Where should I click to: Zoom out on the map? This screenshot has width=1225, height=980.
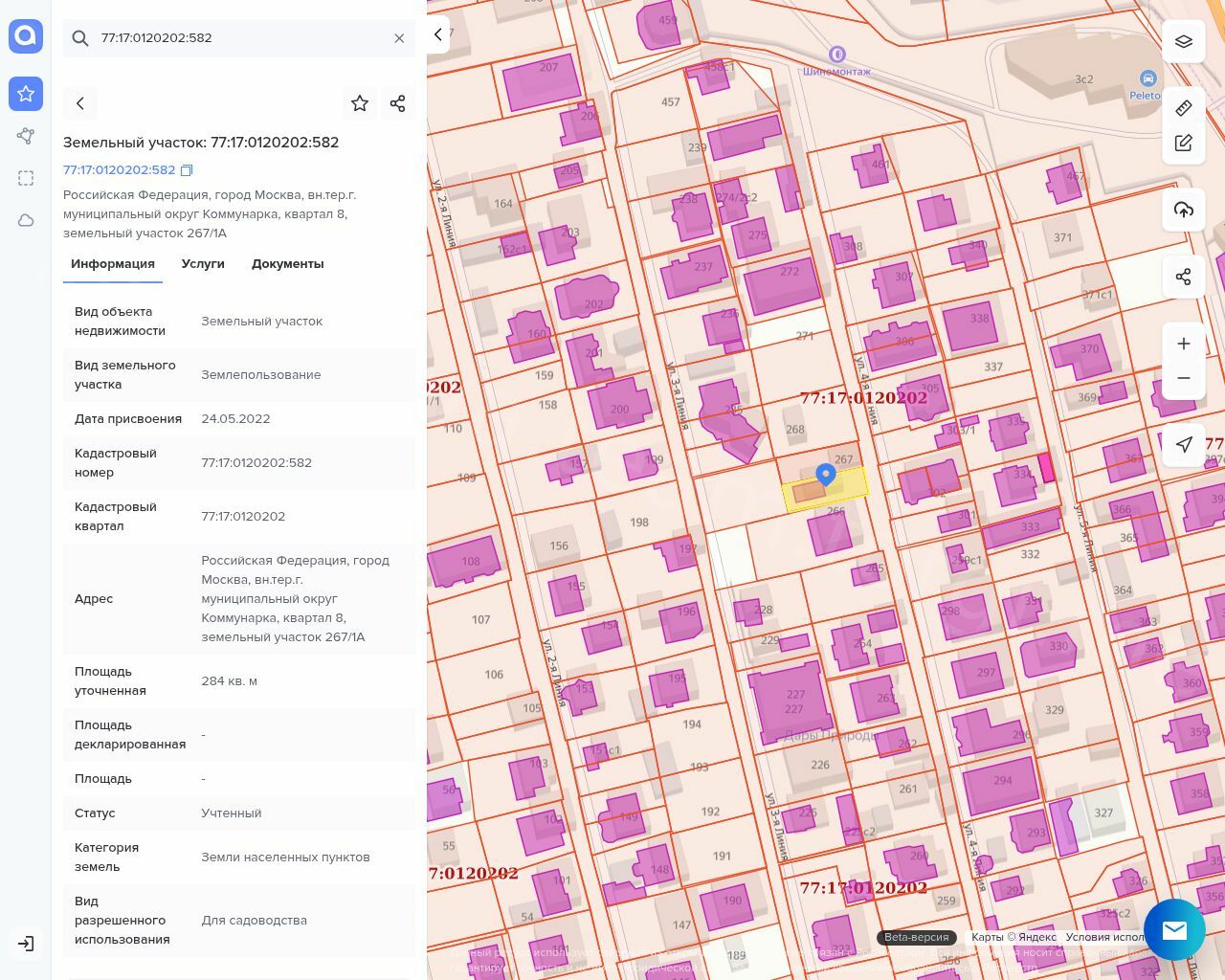[1184, 378]
